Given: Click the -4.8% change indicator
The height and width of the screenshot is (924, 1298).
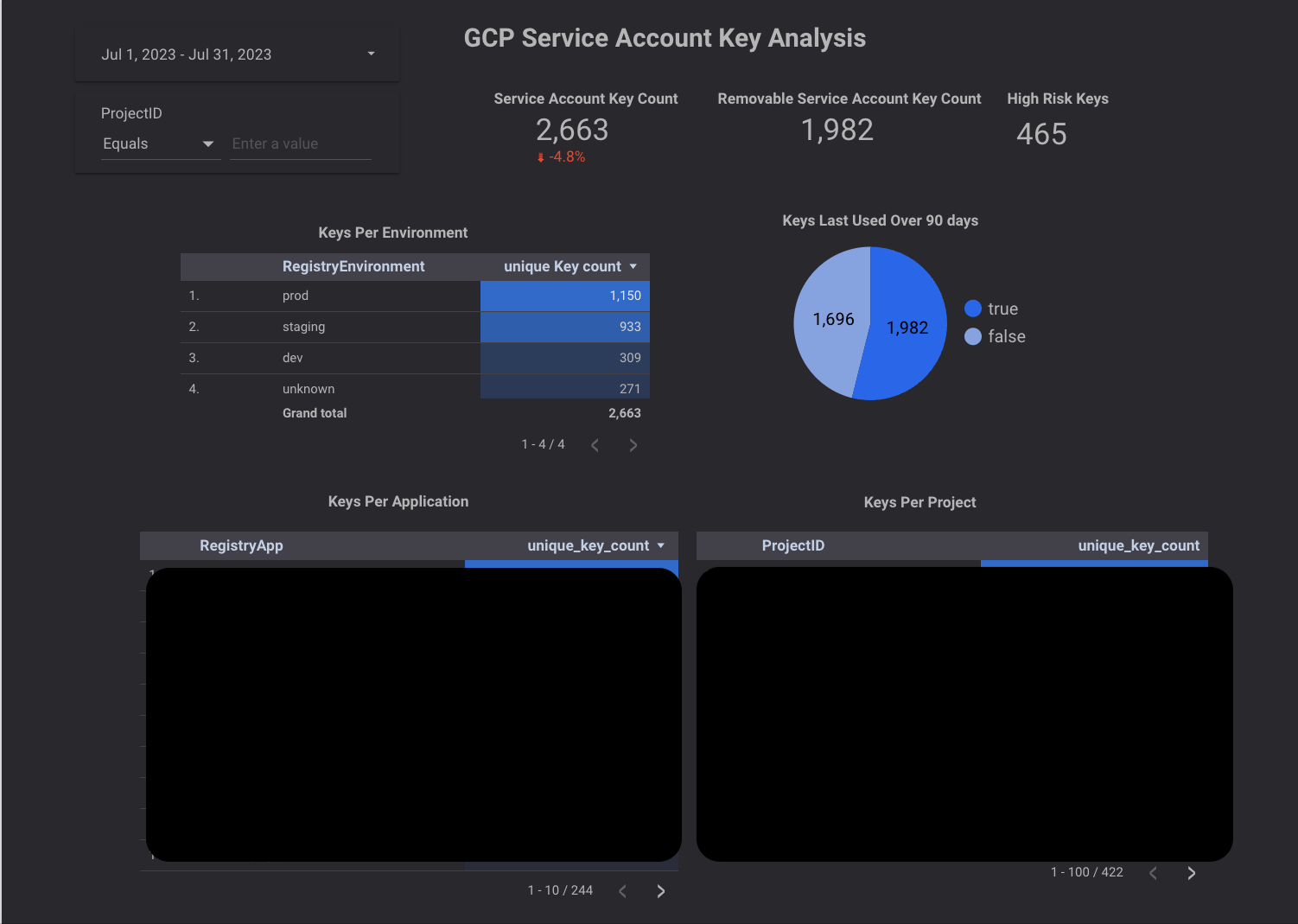Looking at the screenshot, I should point(561,157).
